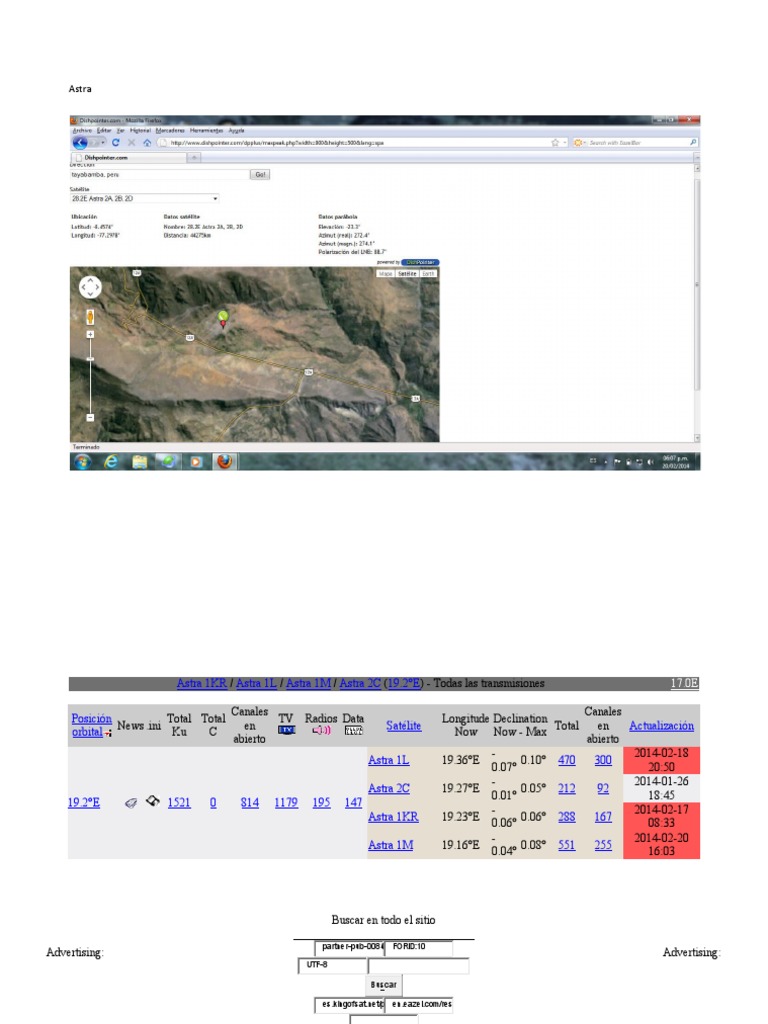This screenshot has height=1024, width=768.
Task: Click the map pan control circle
Action: (90, 287)
